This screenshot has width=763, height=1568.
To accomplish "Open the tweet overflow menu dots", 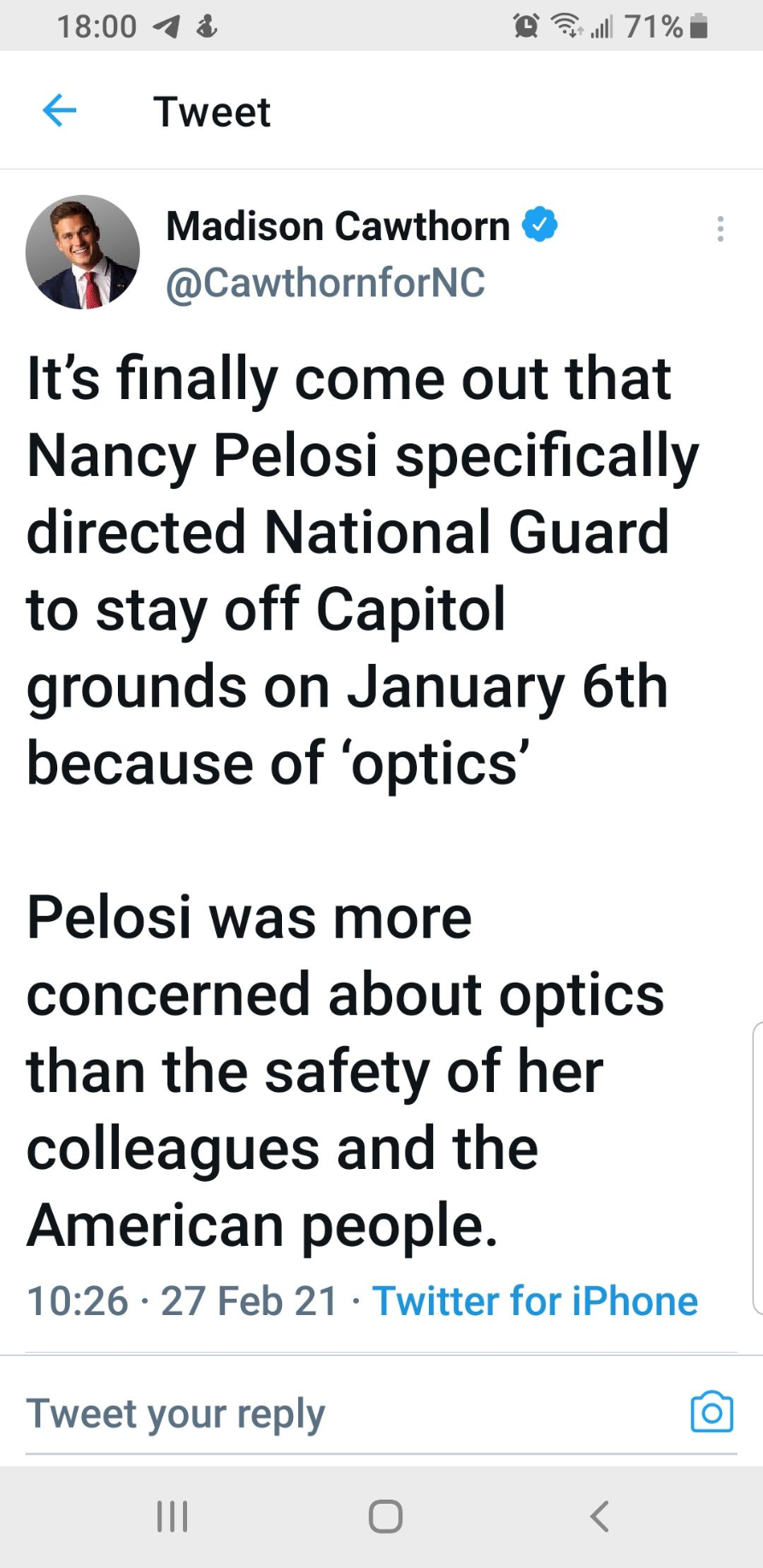I will point(720,229).
